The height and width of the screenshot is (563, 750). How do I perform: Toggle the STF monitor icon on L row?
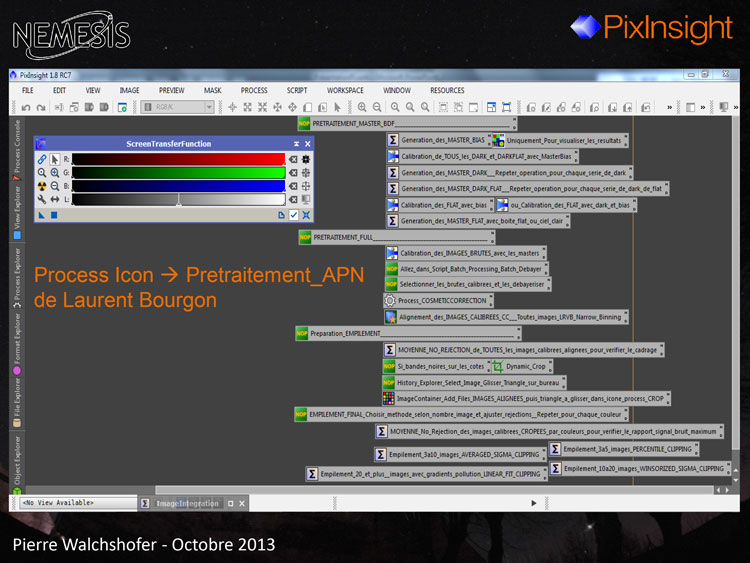coord(306,199)
